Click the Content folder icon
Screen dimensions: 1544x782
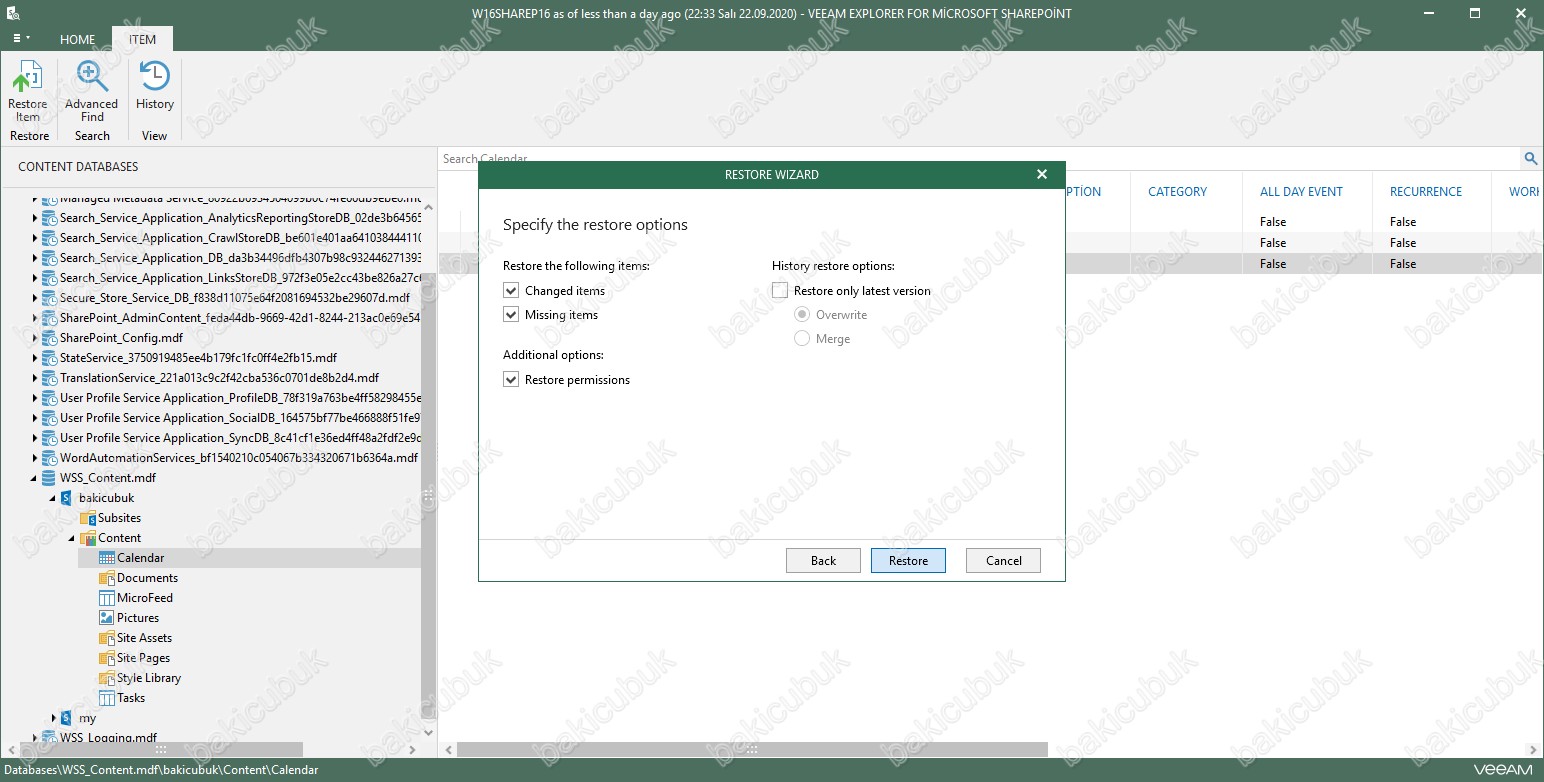pyautogui.click(x=88, y=538)
